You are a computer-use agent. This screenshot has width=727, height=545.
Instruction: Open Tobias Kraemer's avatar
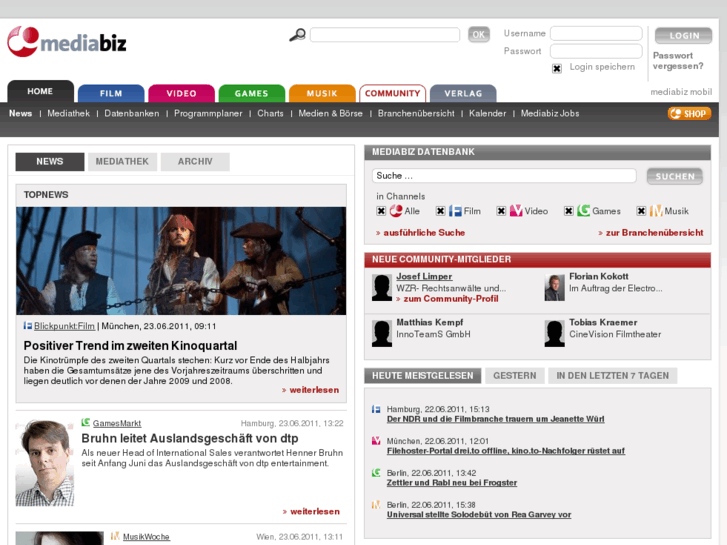(555, 333)
